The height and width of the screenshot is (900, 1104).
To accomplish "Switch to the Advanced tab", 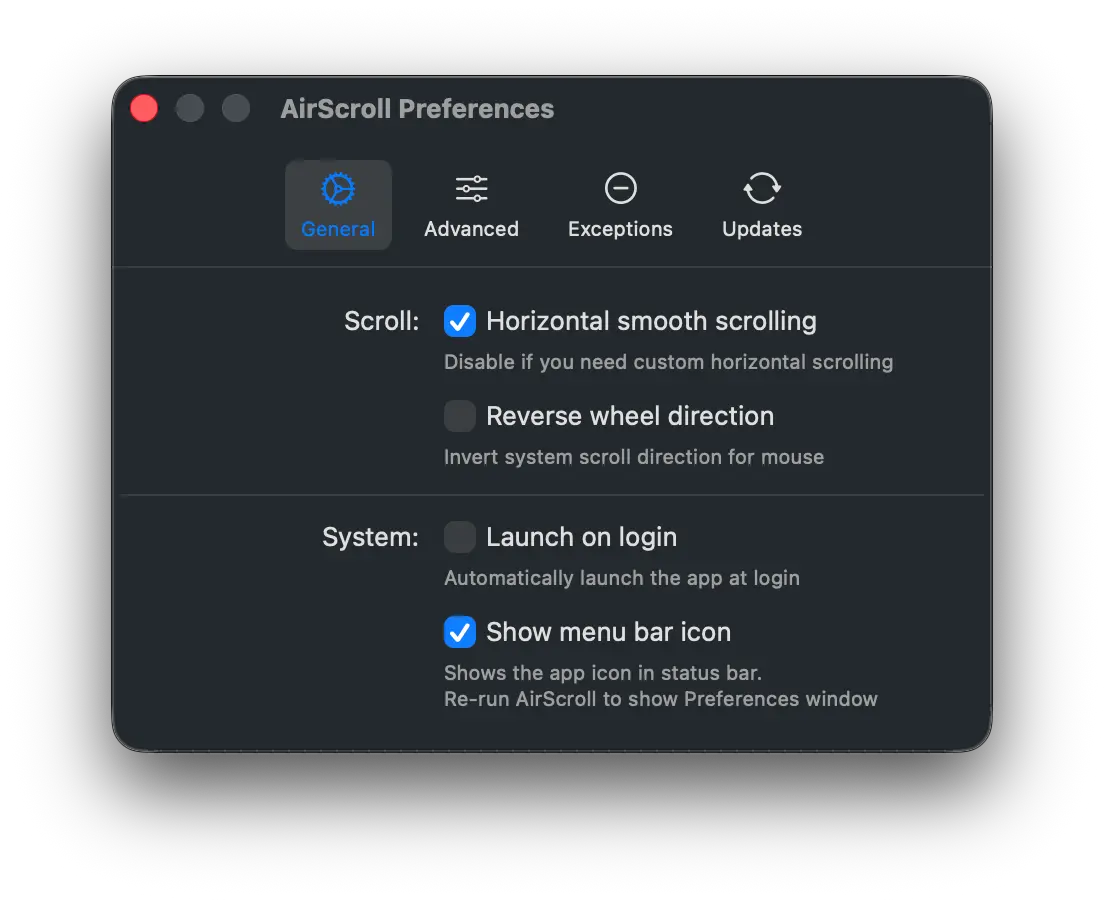I will 471,205.
